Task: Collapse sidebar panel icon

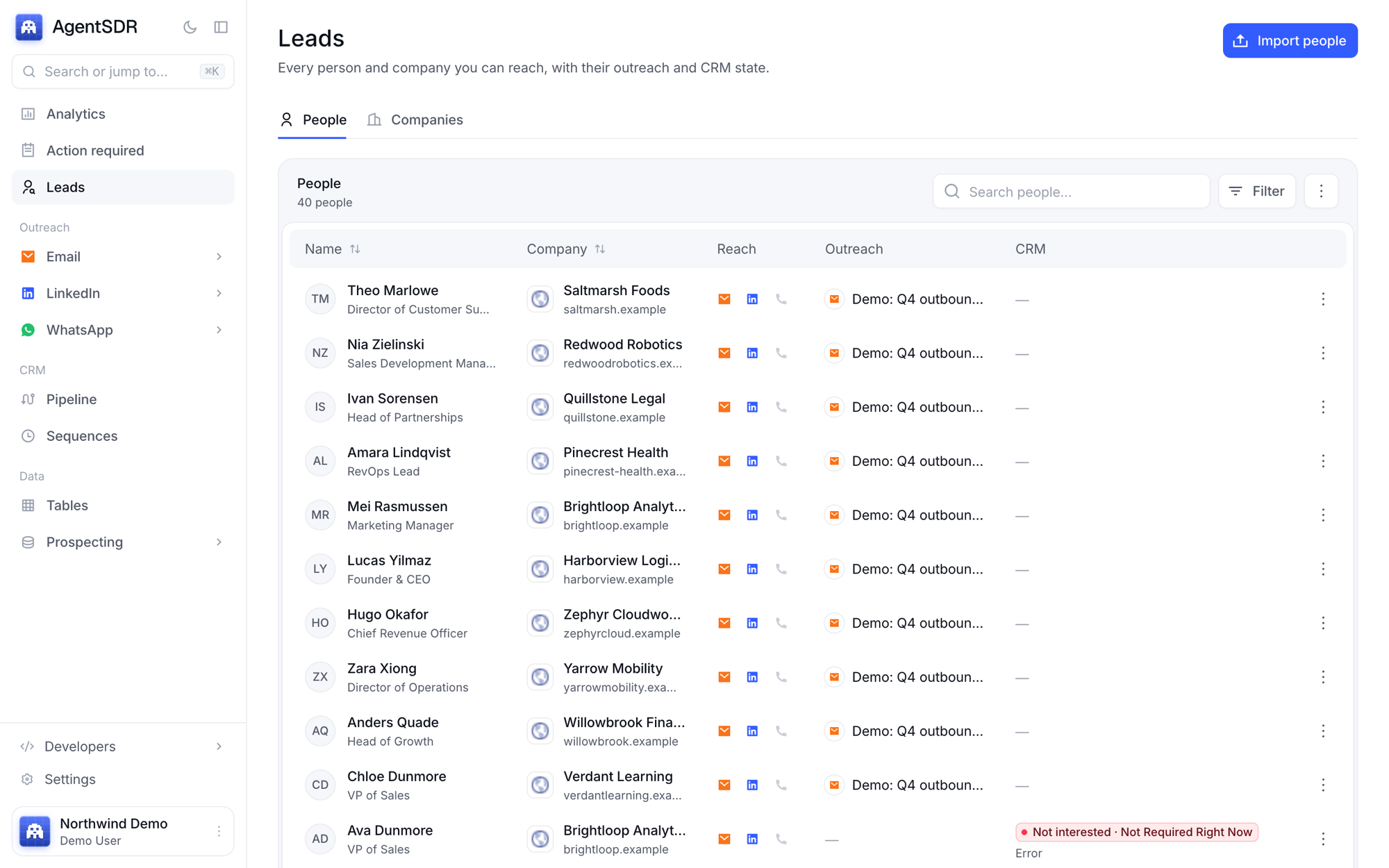Action: point(221,27)
